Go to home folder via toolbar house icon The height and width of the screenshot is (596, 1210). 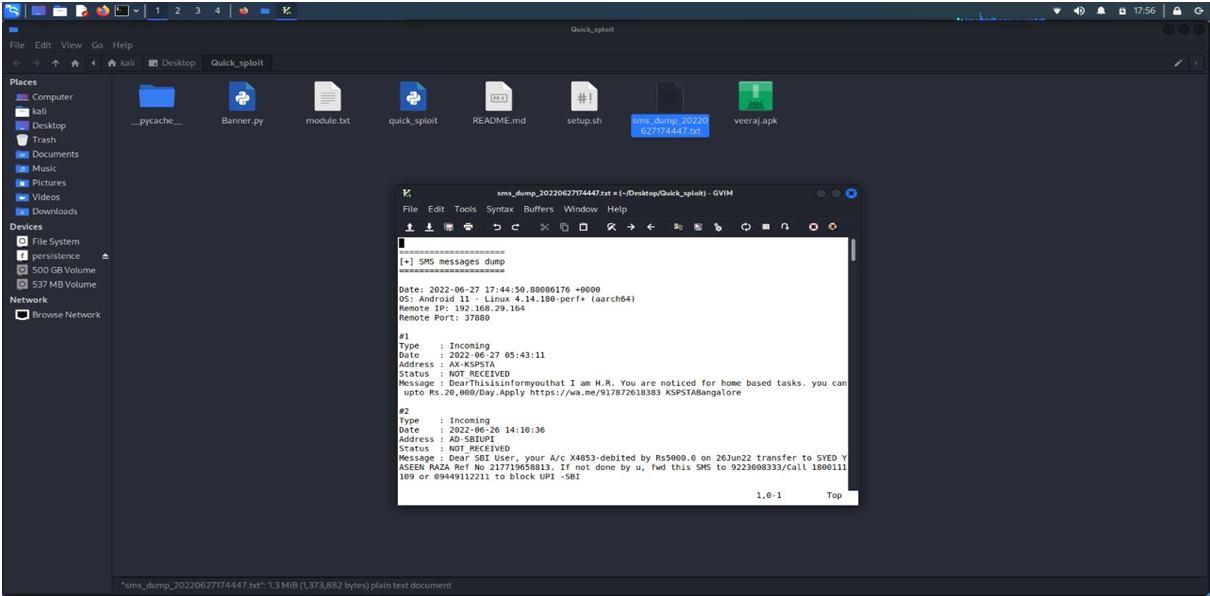click(75, 63)
